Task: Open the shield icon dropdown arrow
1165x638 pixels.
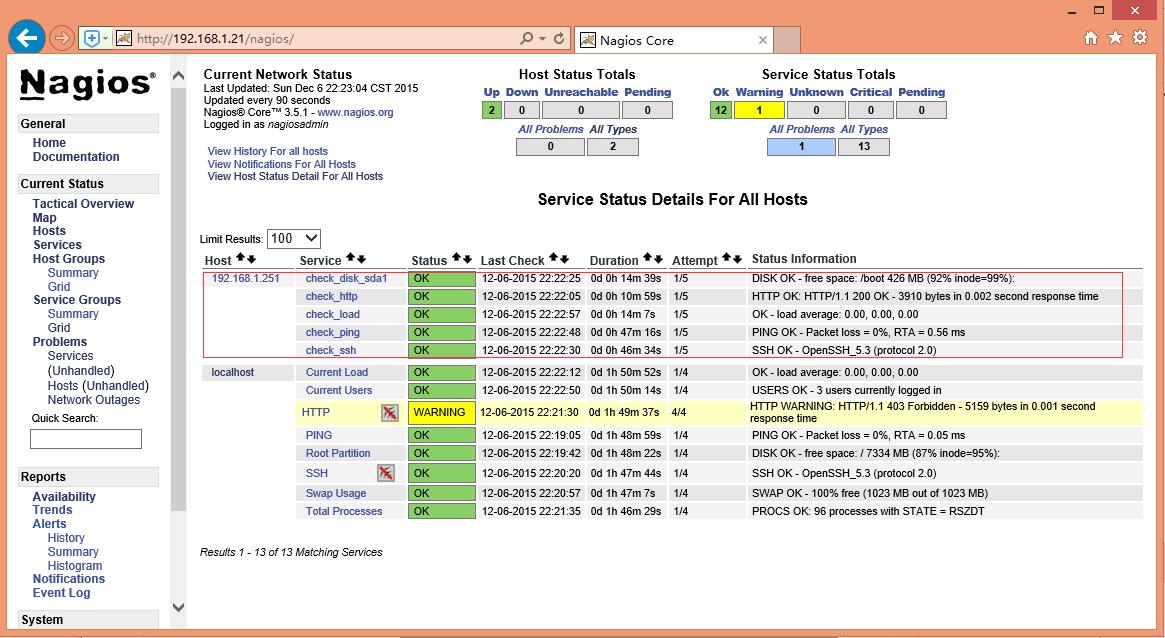Action: (x=106, y=39)
